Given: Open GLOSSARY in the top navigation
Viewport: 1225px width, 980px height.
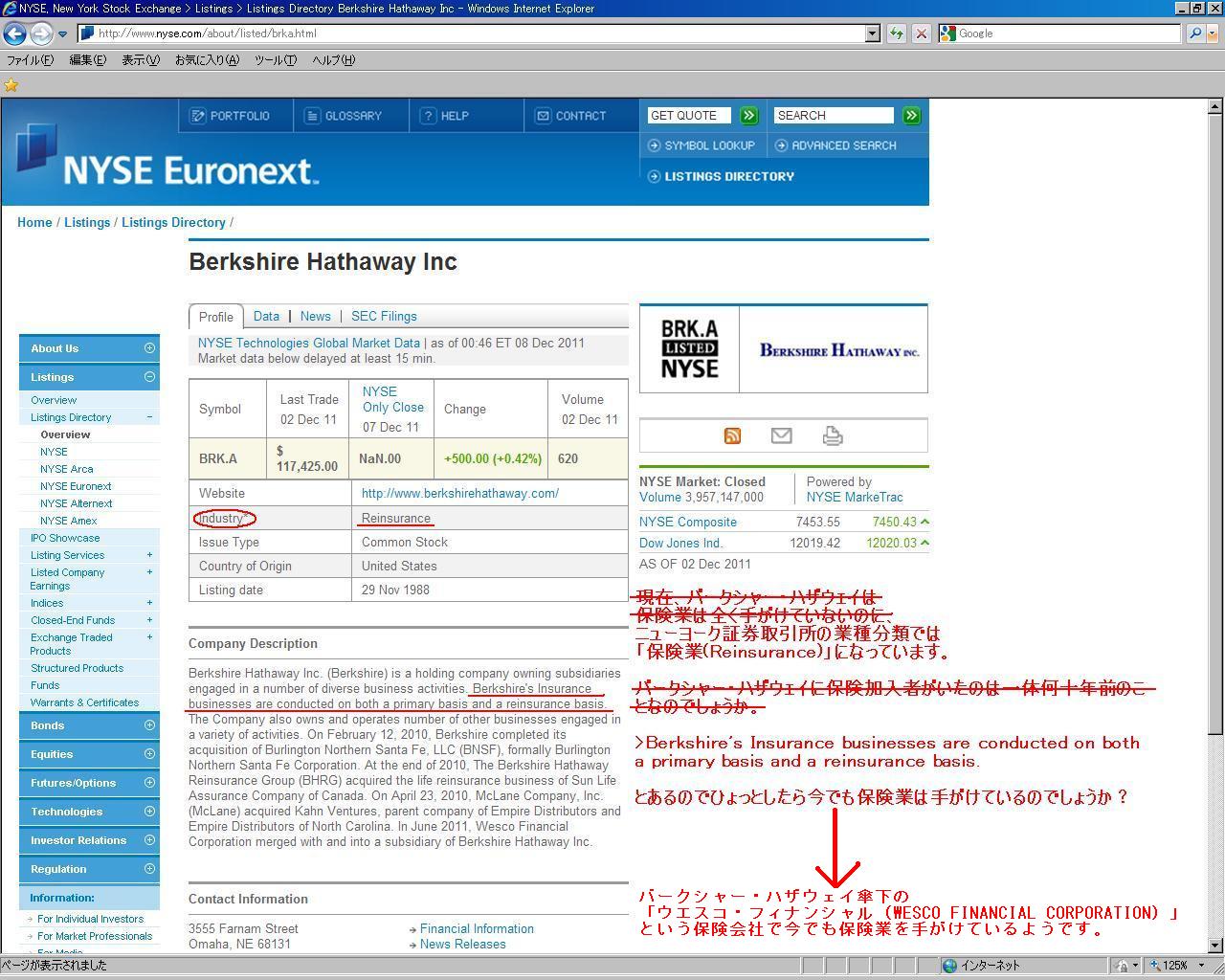Looking at the screenshot, I should click(344, 116).
